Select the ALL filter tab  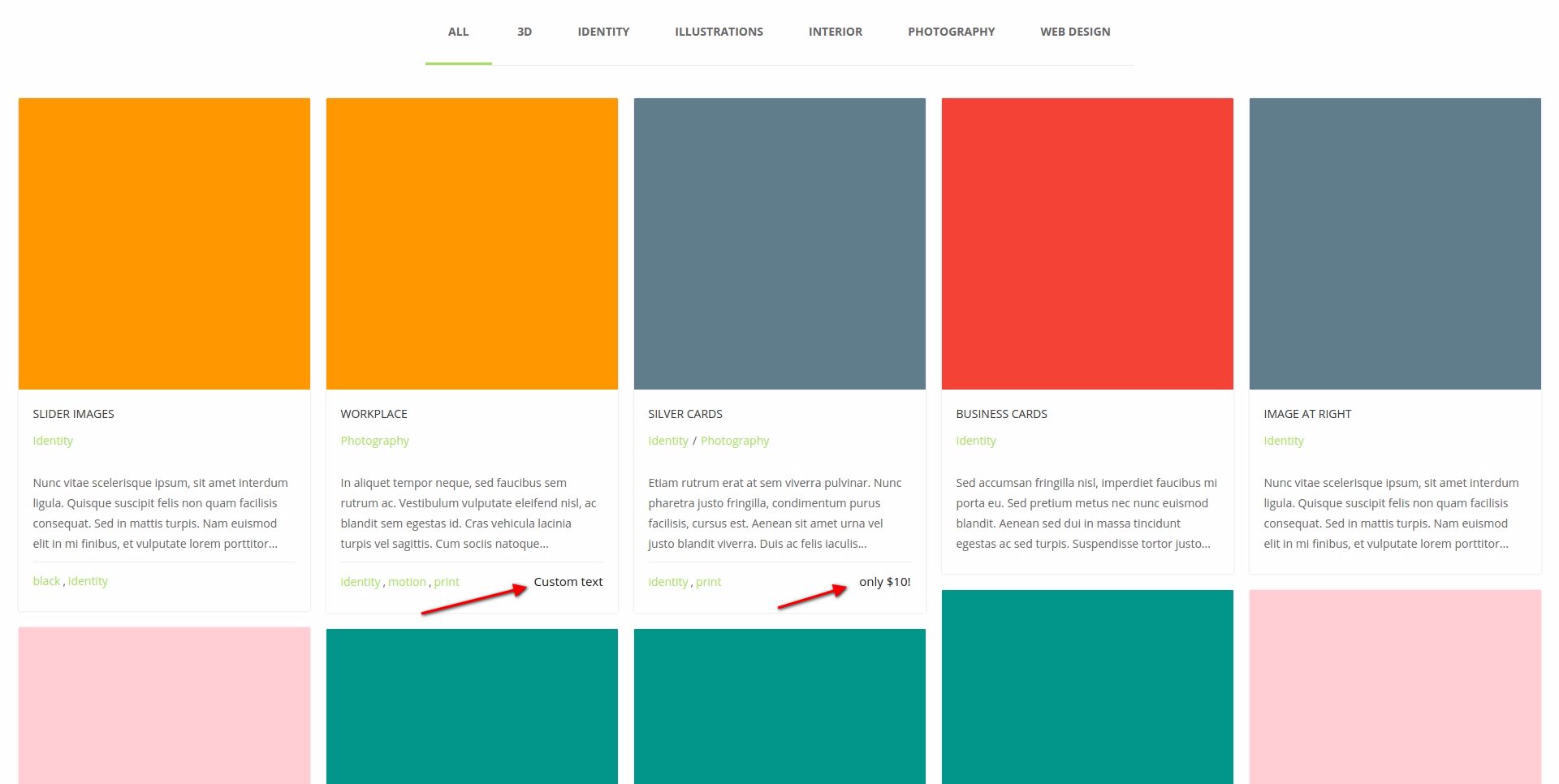point(458,32)
